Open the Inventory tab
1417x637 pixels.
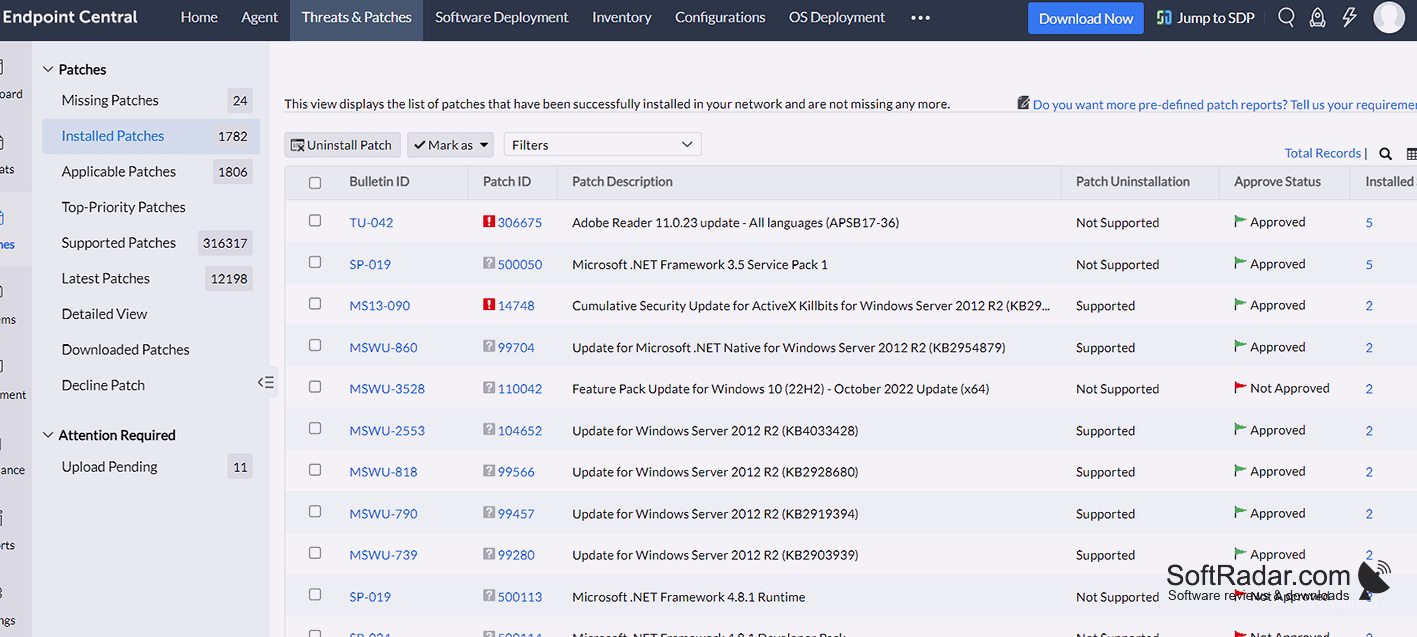[x=621, y=17]
